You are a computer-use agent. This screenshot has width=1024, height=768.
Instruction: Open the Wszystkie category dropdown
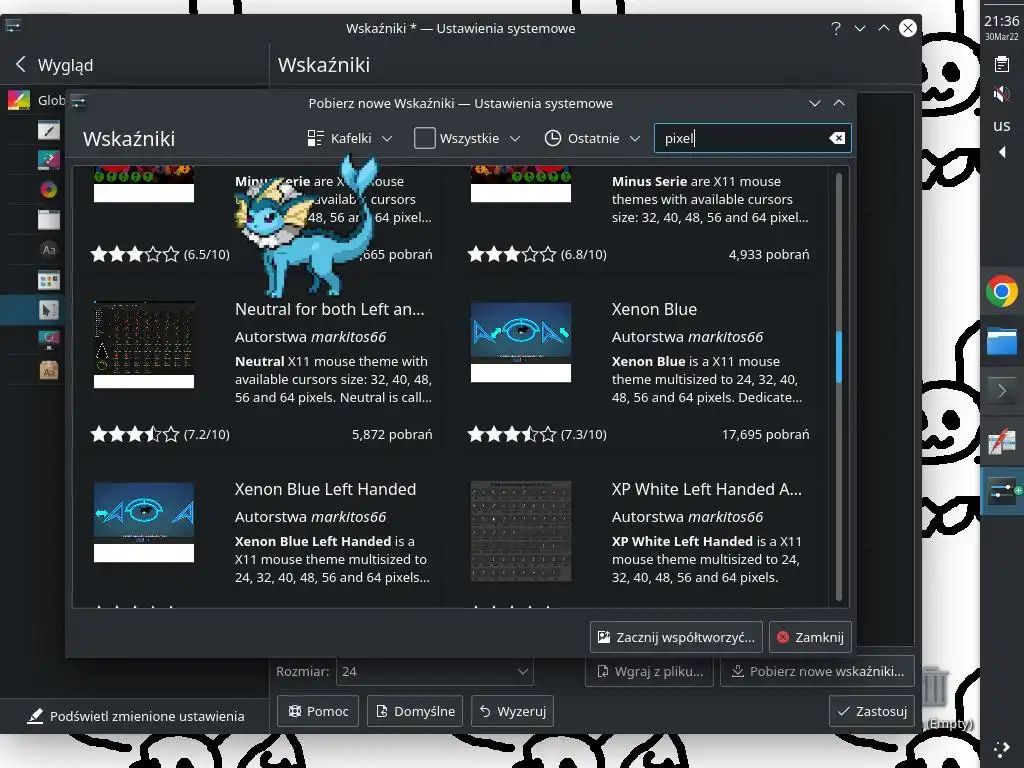click(468, 138)
